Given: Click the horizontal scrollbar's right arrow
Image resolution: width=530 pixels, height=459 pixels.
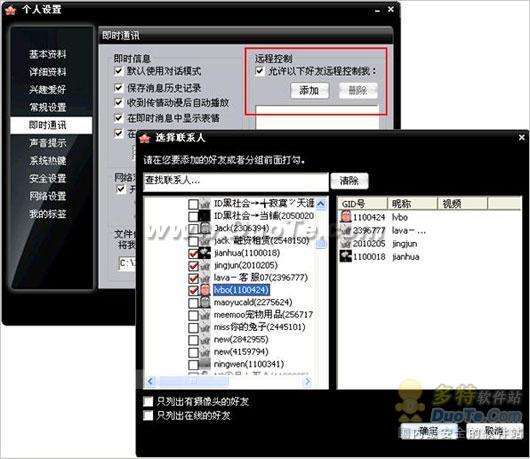Looking at the screenshot, I should (x=308, y=381).
